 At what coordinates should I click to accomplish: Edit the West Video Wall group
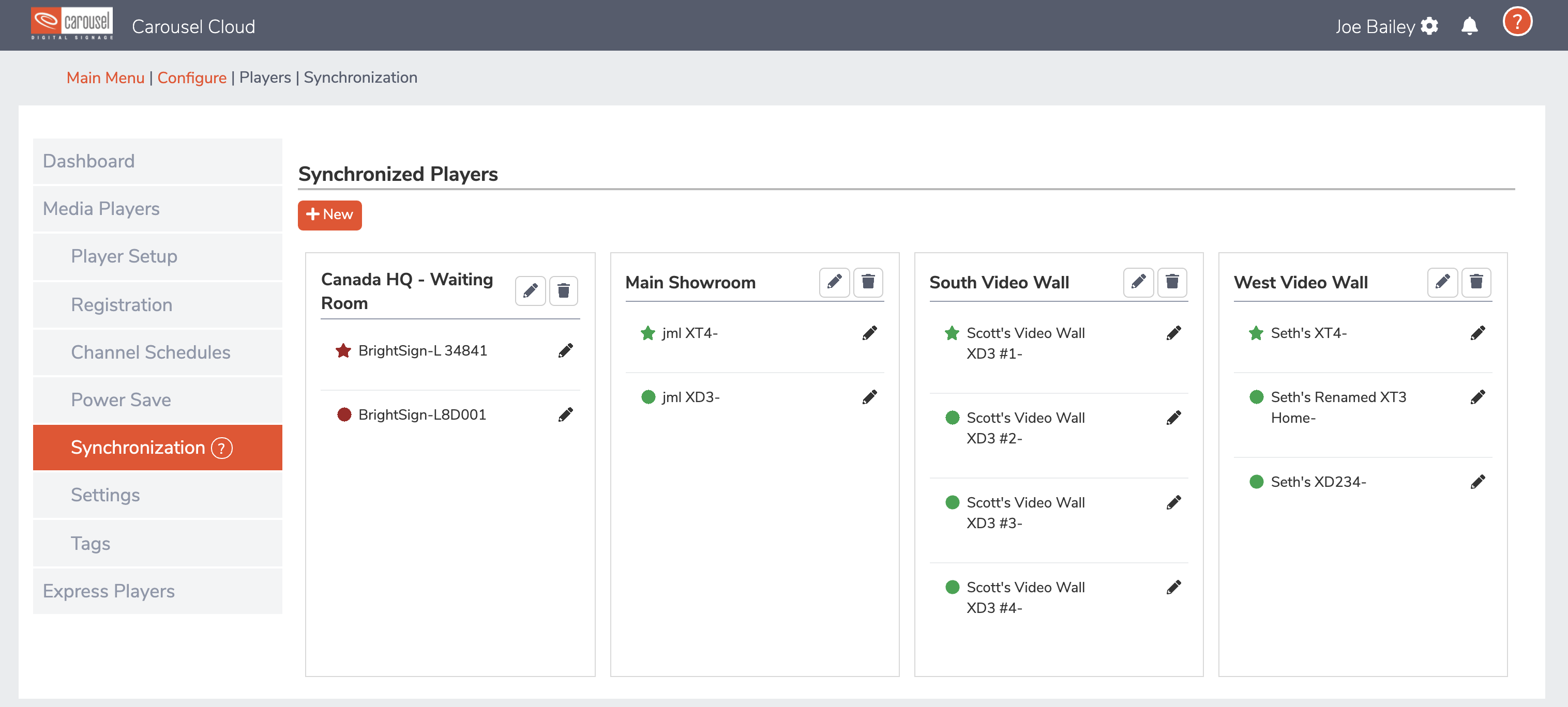(x=1442, y=282)
